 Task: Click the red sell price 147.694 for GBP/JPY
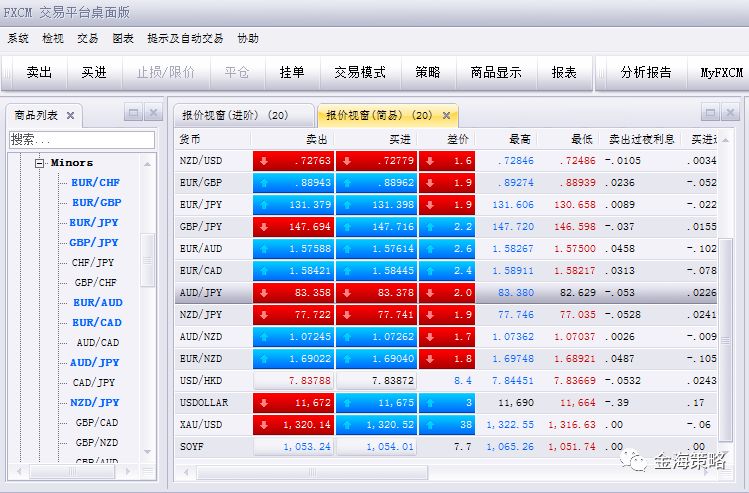point(293,227)
